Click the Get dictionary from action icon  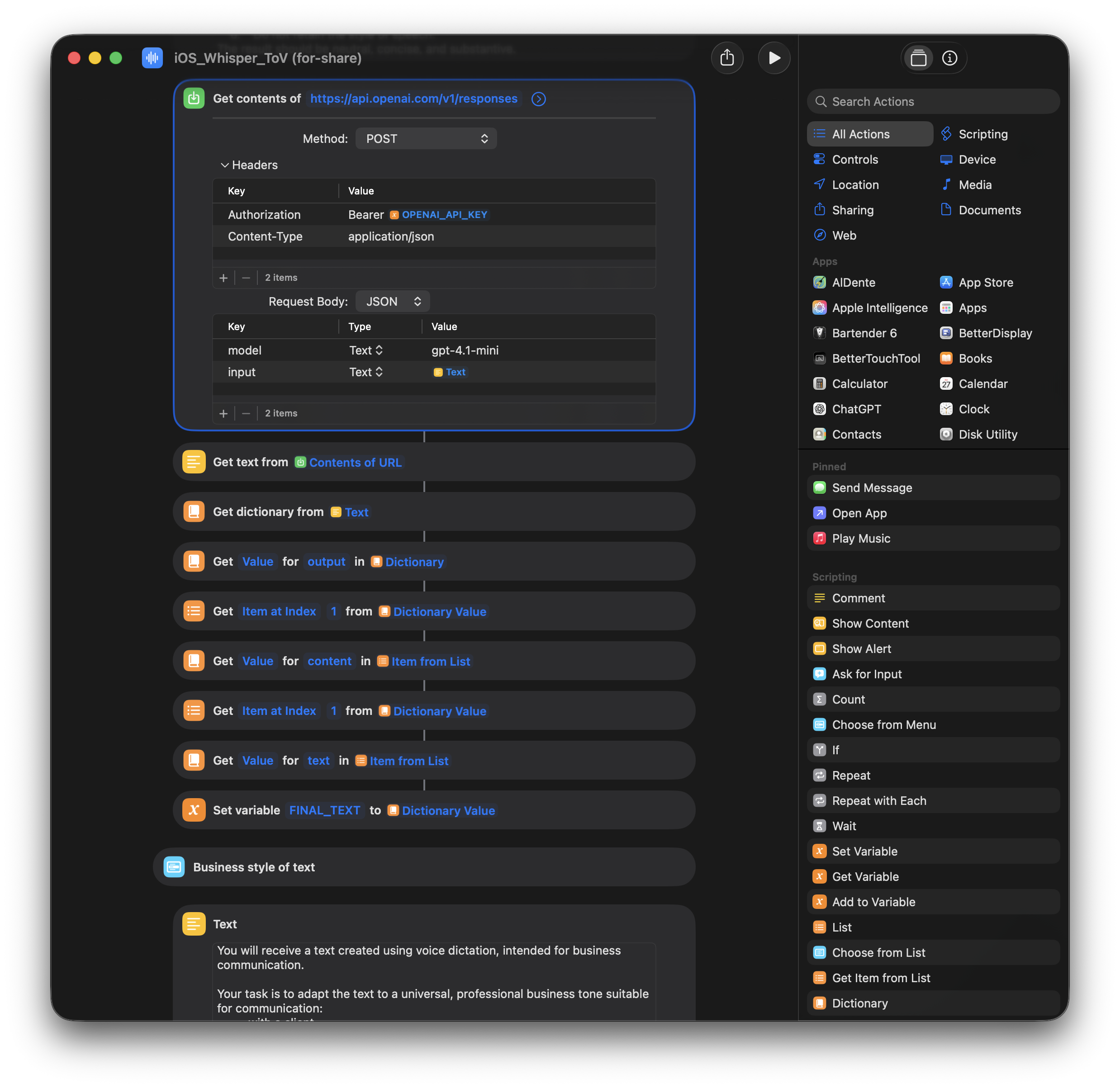(194, 512)
